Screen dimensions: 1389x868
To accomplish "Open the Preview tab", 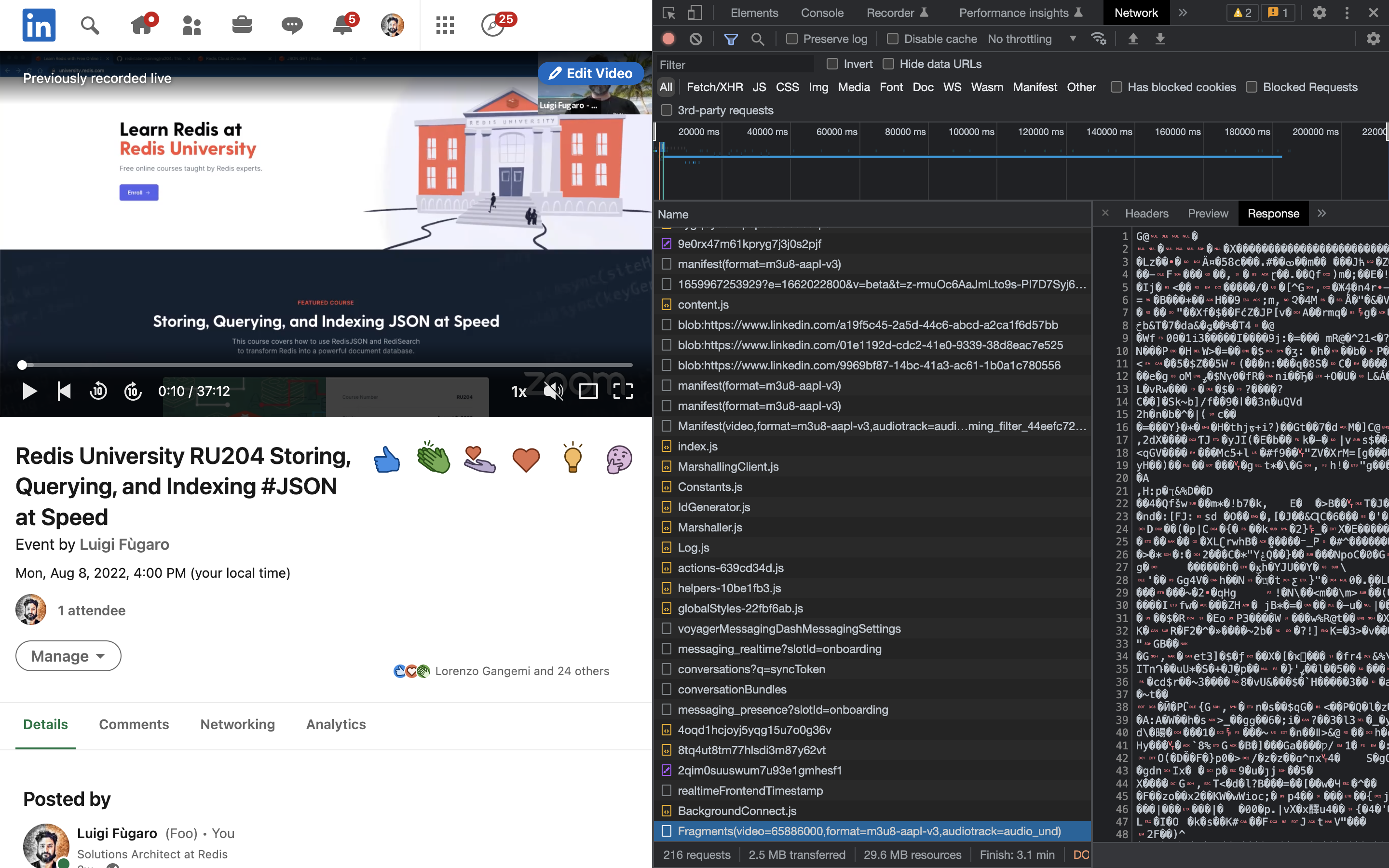I will click(x=1208, y=214).
